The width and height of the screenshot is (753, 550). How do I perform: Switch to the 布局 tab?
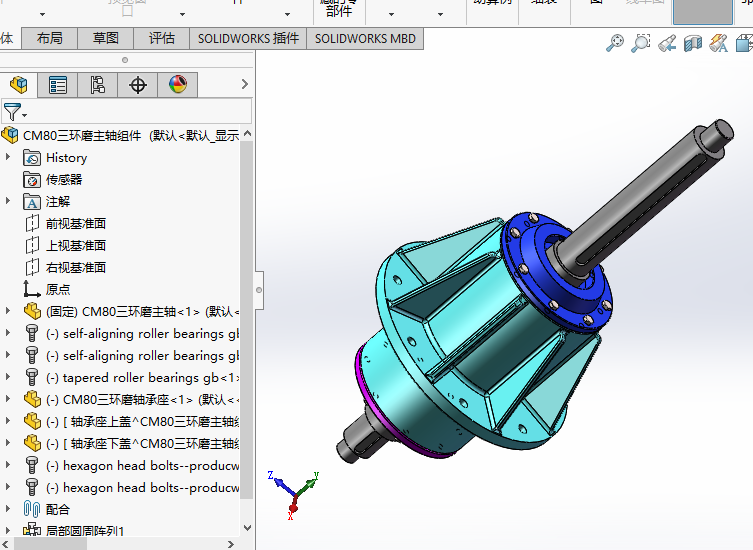tap(49, 38)
